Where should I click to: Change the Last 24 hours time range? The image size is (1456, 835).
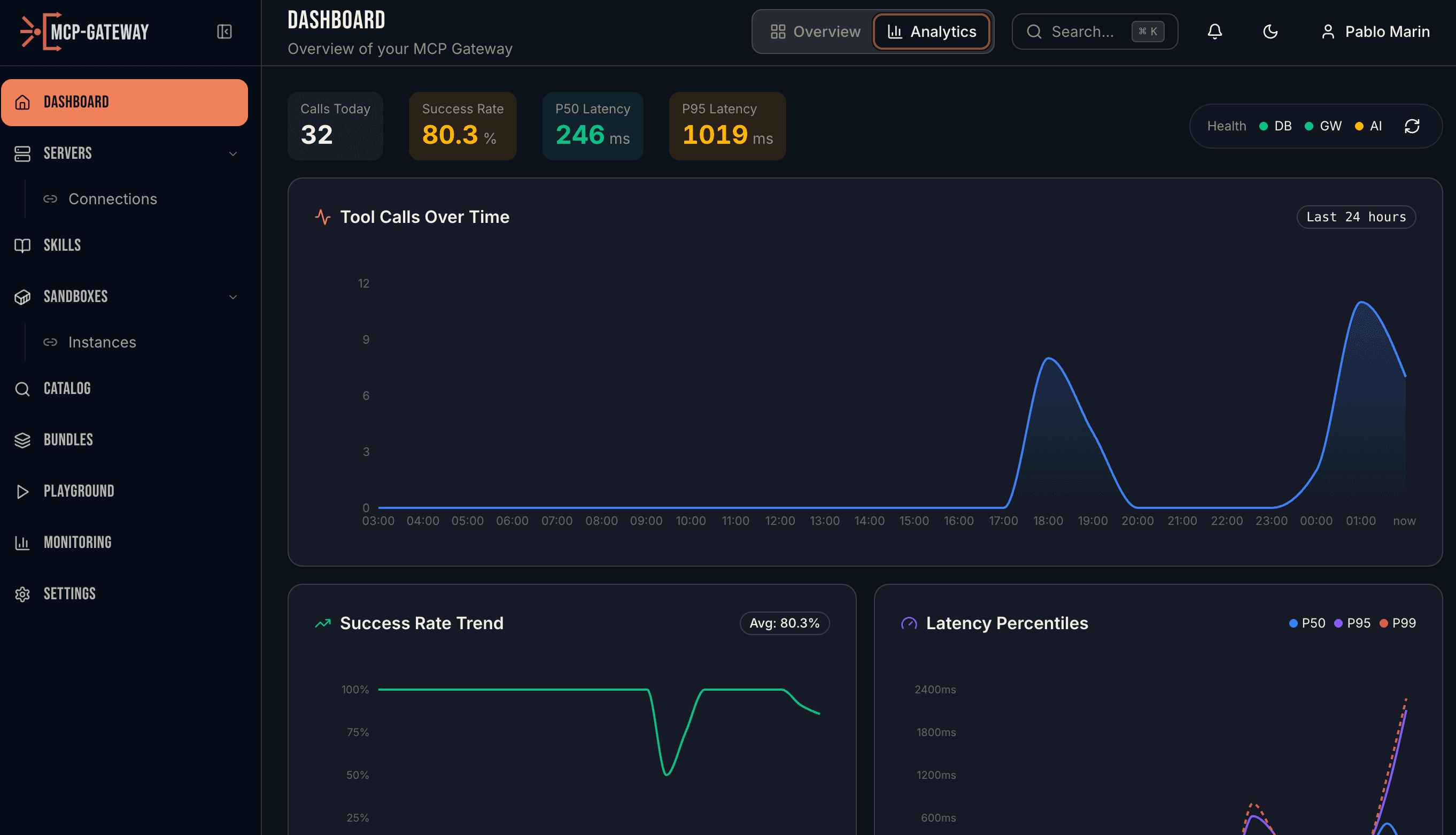tap(1356, 217)
